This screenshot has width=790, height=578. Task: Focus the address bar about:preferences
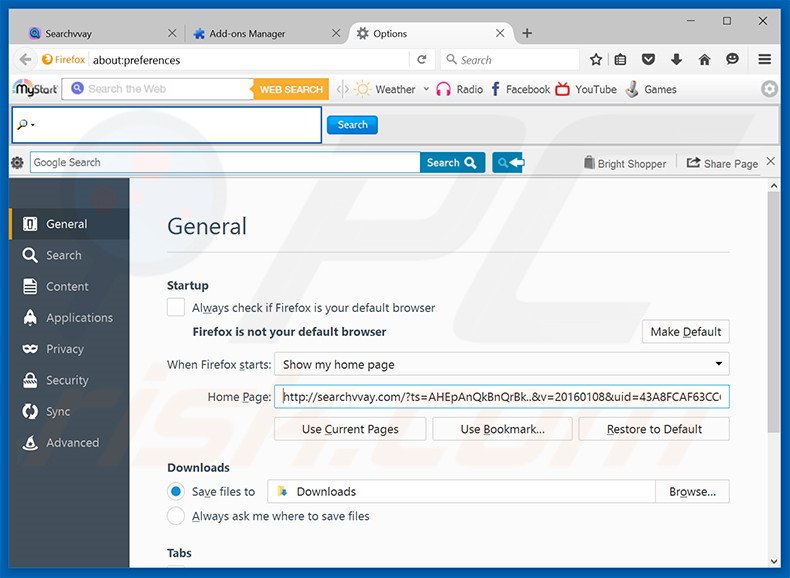249,60
